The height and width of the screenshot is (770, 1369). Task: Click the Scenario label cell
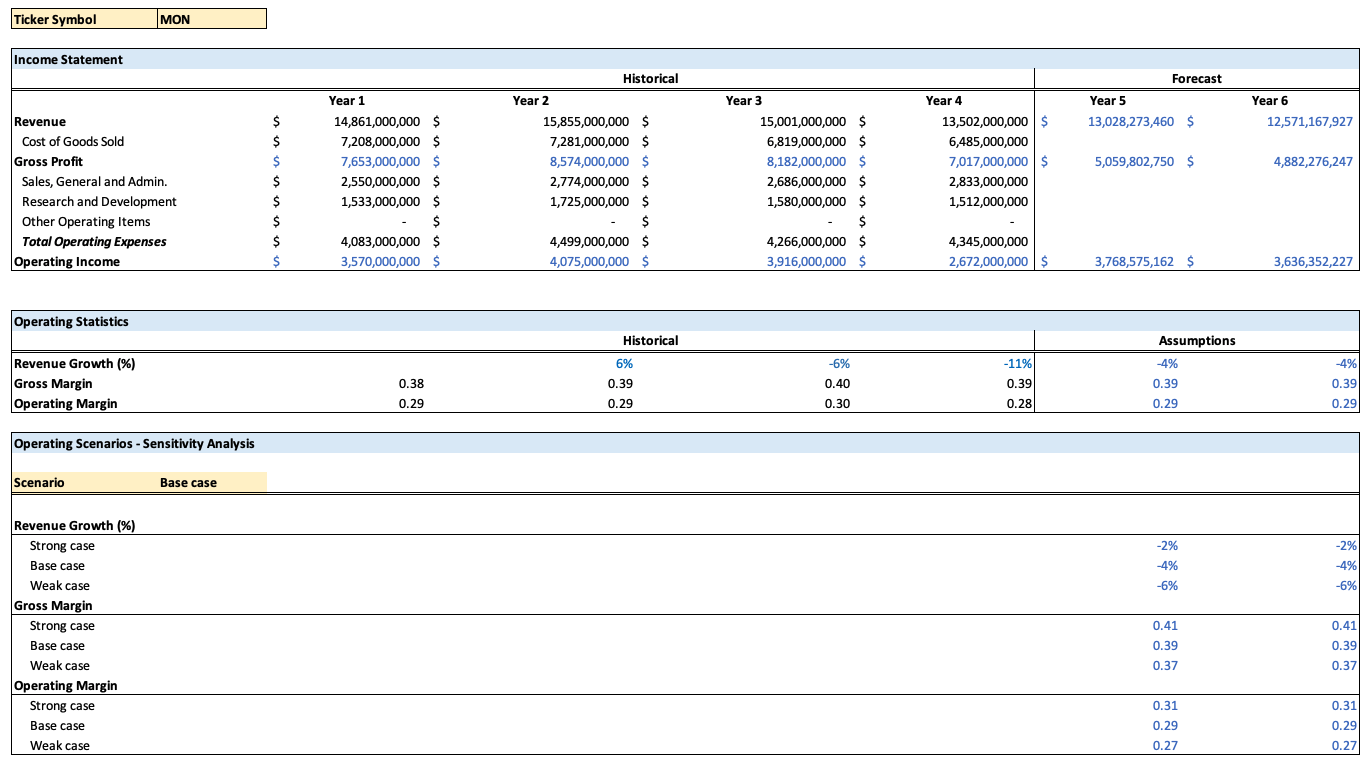point(84,482)
